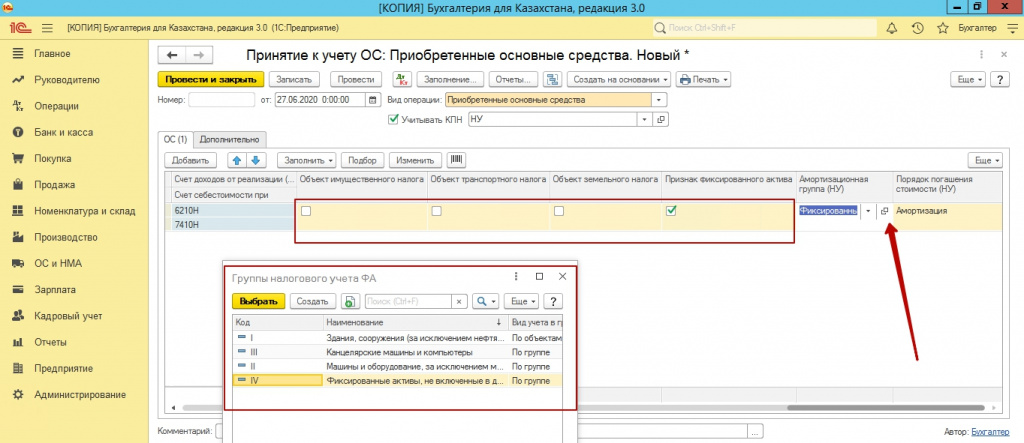Open document help question button
The height and width of the screenshot is (443, 1024).
1000,79
